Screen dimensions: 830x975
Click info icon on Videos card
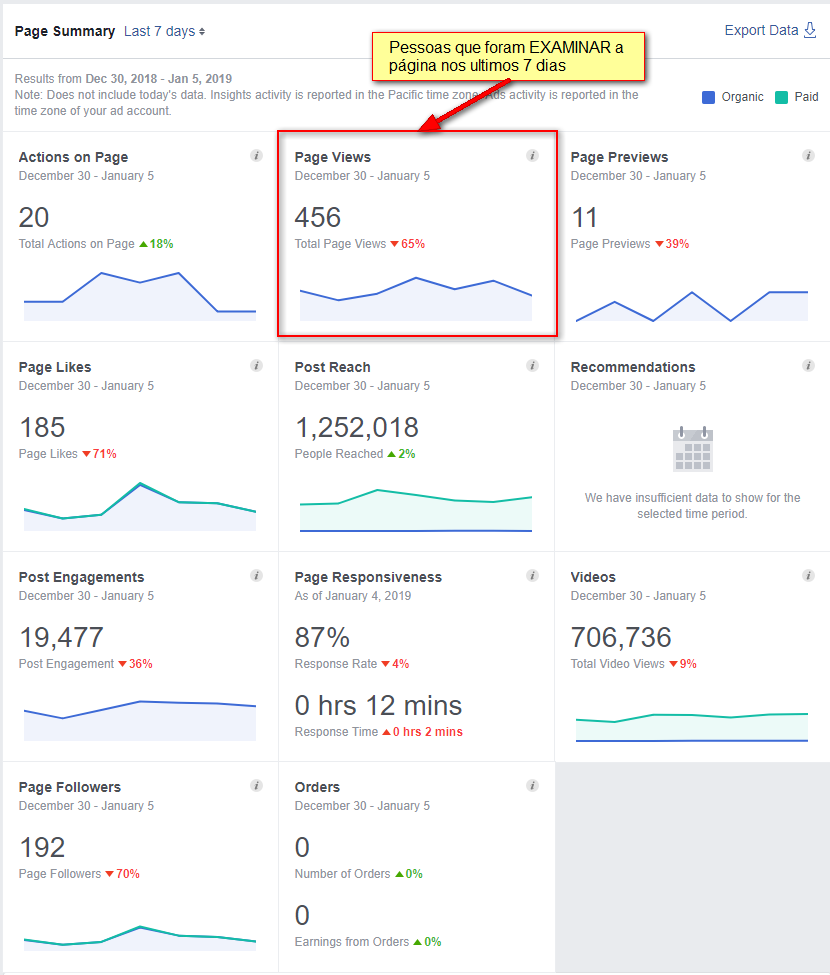(x=808, y=576)
